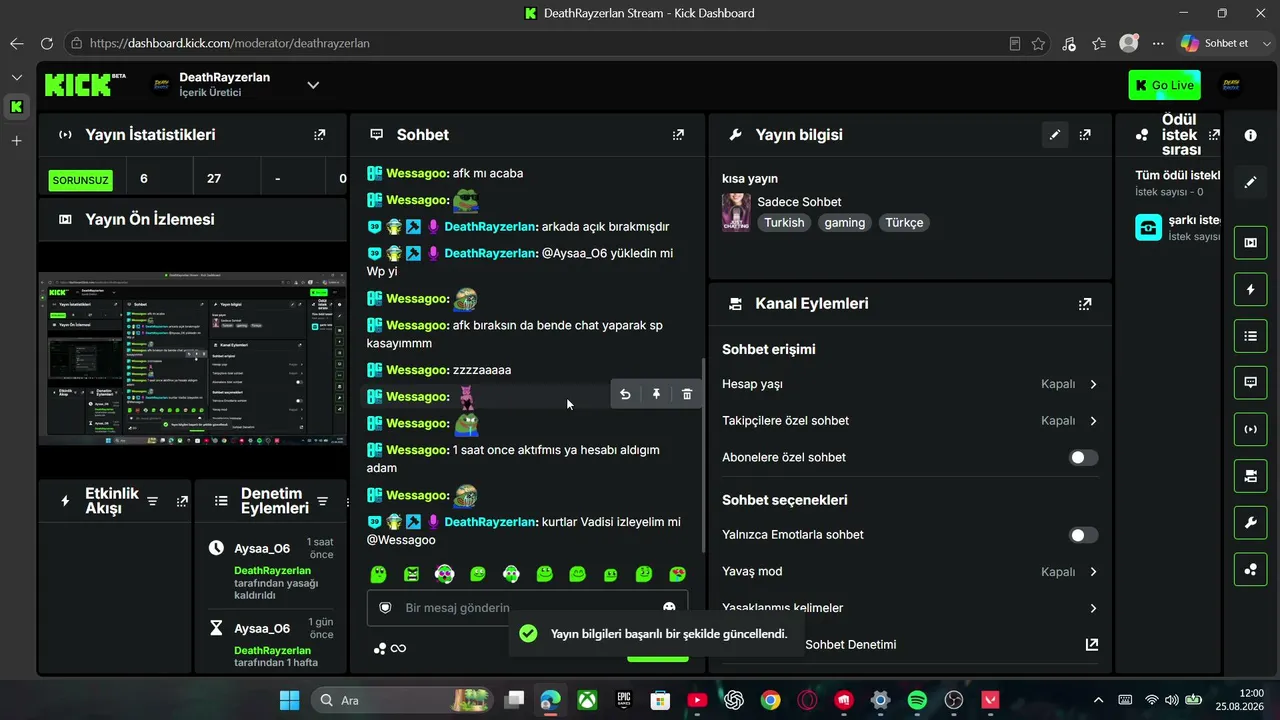Click the chat panel scrollbar
1280x720 pixels.
703,455
